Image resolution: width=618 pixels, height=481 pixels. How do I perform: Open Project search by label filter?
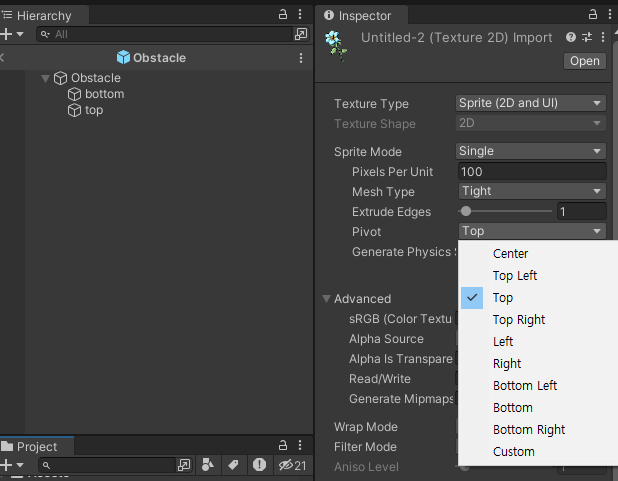point(233,465)
